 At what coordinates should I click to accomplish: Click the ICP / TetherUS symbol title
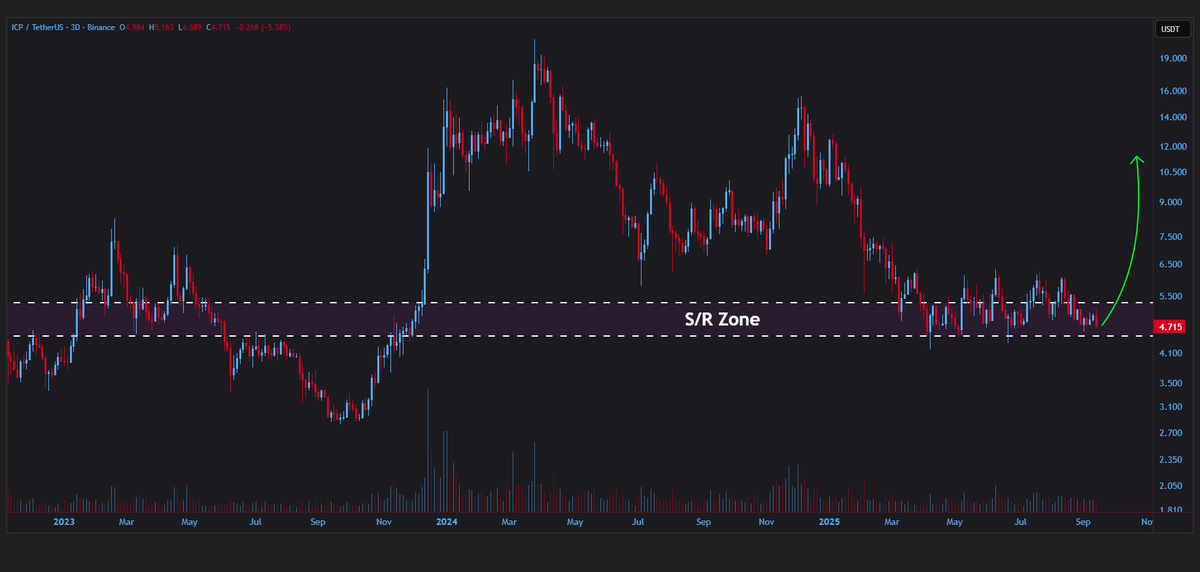pos(37,28)
